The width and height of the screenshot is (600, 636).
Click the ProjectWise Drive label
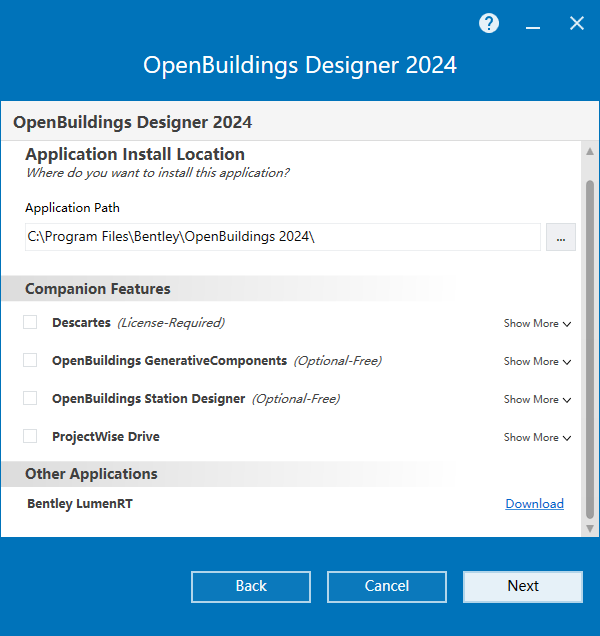point(106,437)
